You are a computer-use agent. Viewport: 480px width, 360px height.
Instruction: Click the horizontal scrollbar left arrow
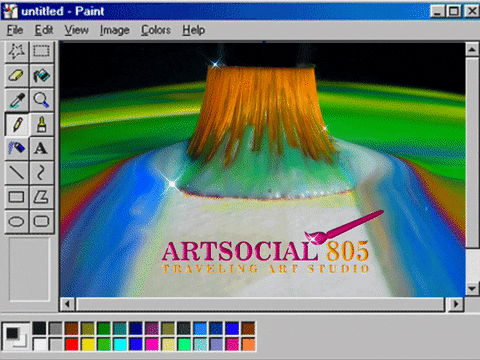coord(67,304)
